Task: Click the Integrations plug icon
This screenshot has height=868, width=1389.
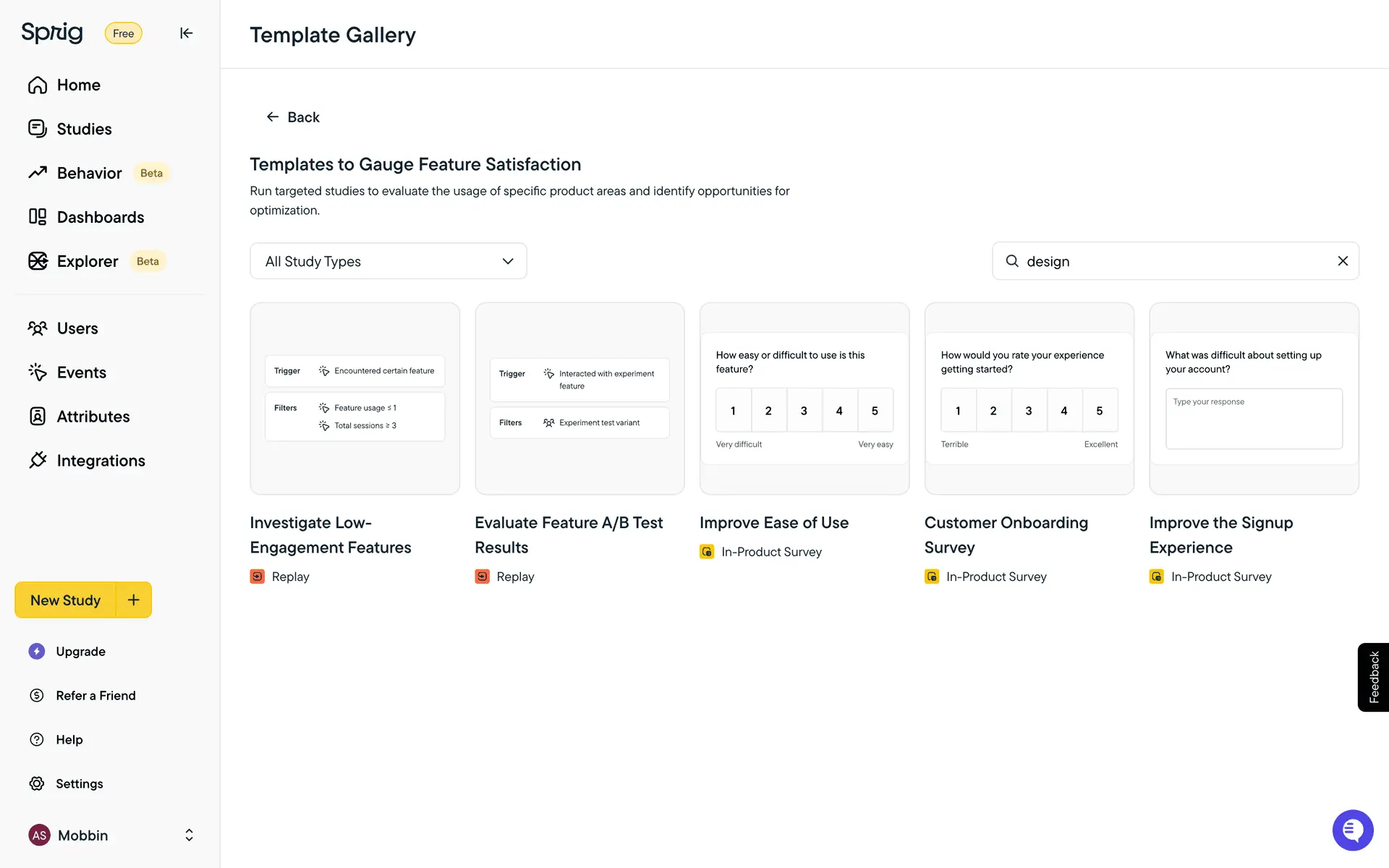Action: coord(38,461)
